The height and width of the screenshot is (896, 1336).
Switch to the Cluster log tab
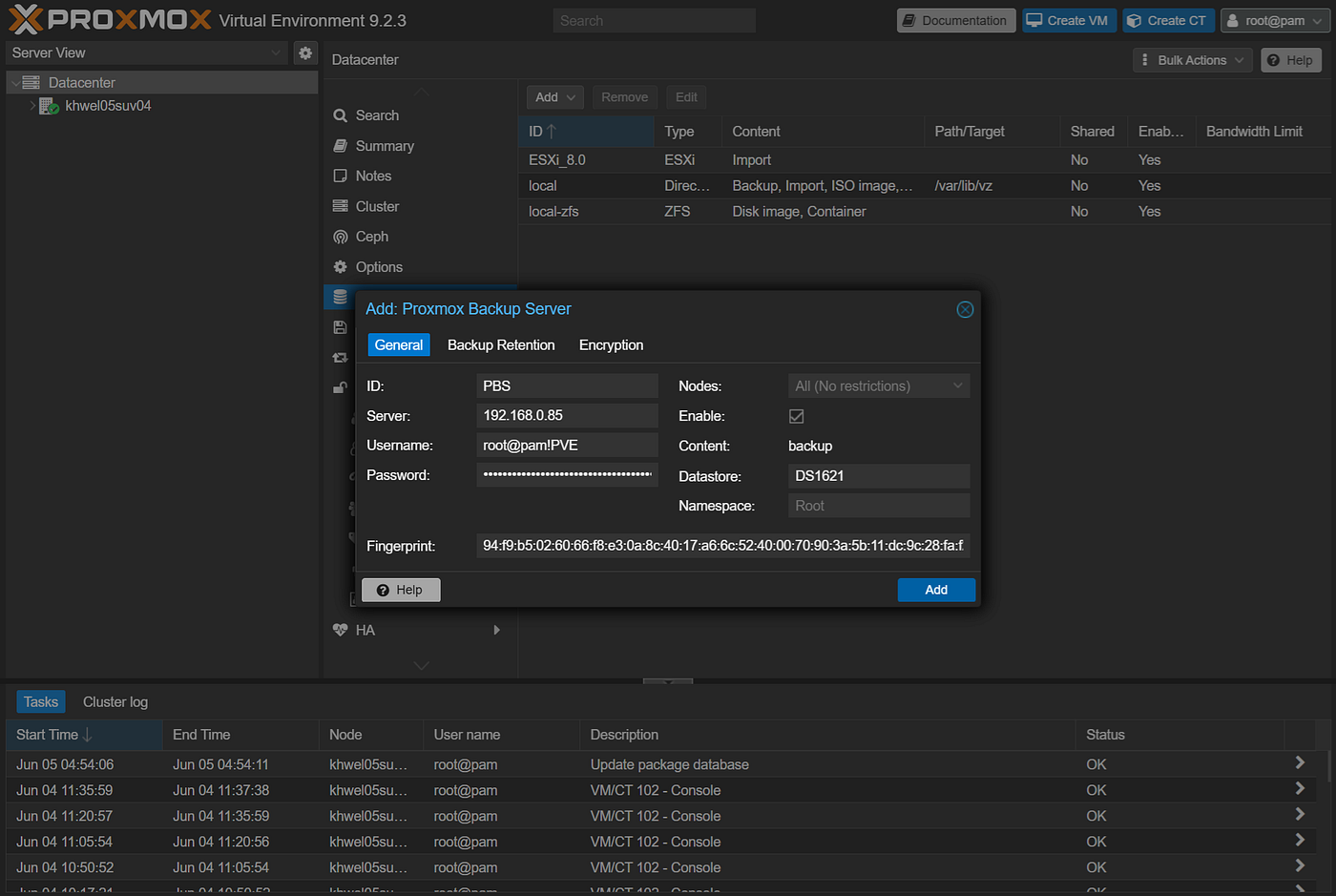[115, 702]
